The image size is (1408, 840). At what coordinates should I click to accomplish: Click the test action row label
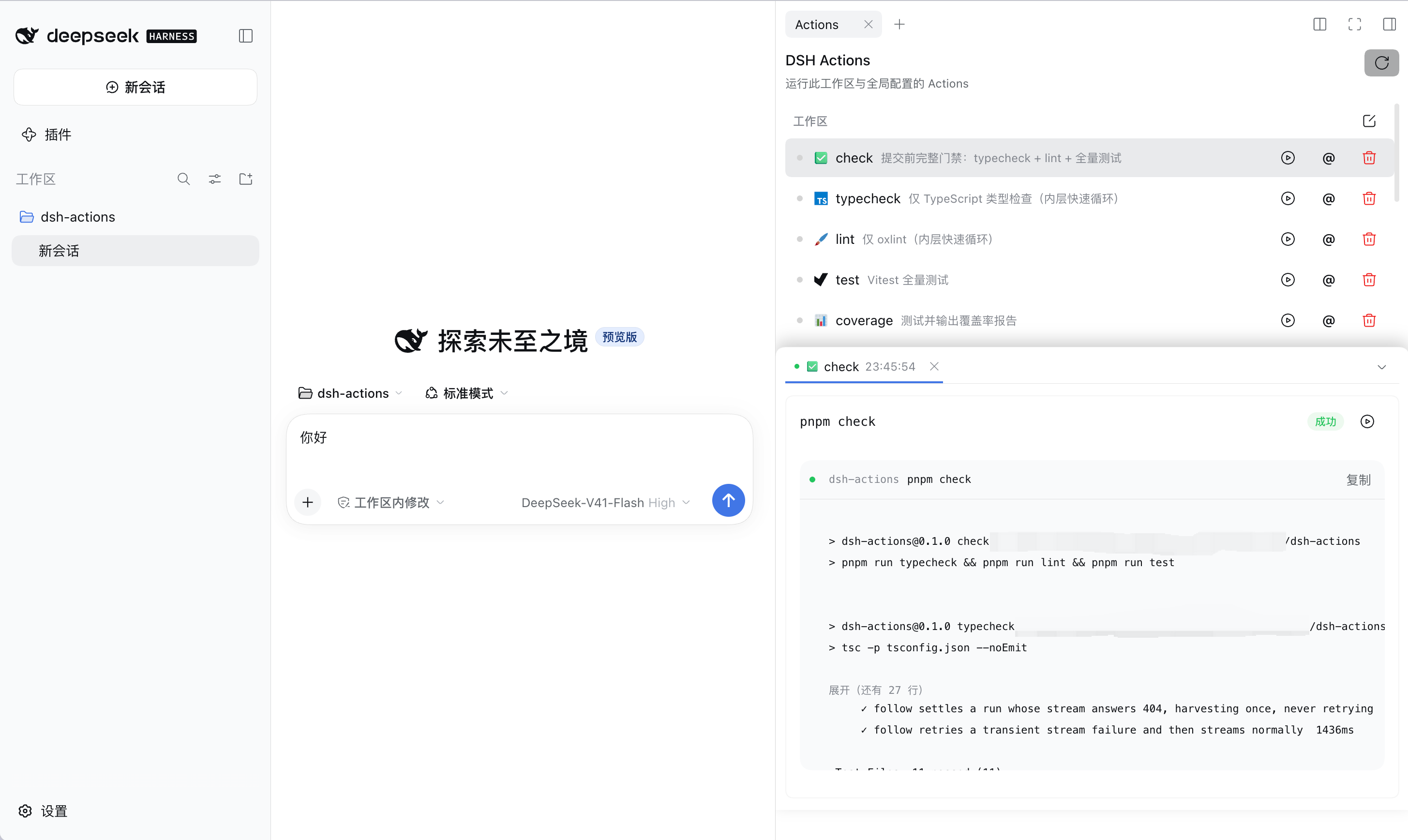(847, 280)
